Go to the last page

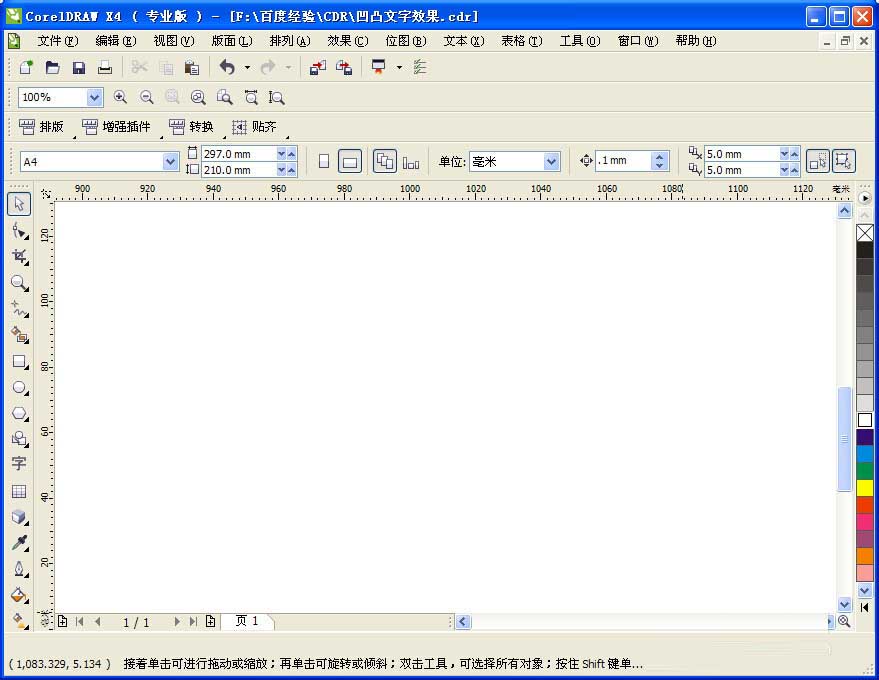pyautogui.click(x=193, y=622)
